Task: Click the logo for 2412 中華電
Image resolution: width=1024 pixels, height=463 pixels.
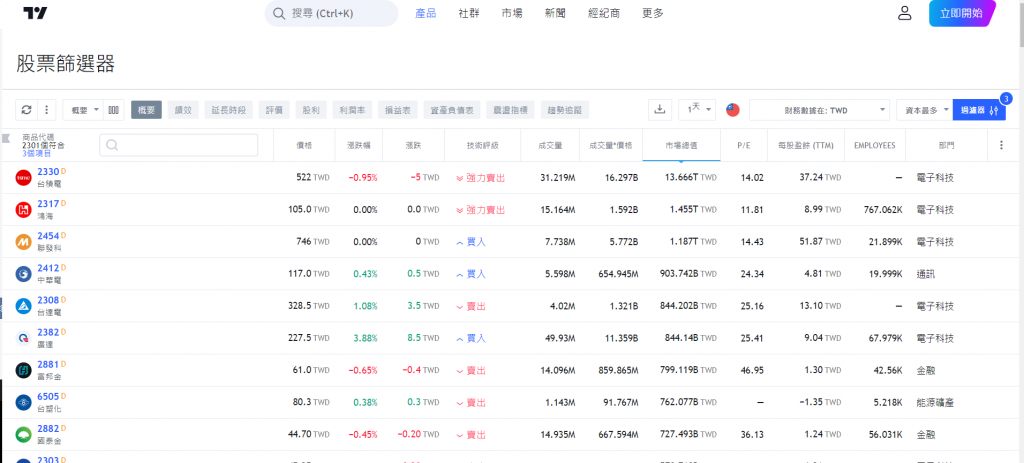Action: pyautogui.click(x=24, y=274)
